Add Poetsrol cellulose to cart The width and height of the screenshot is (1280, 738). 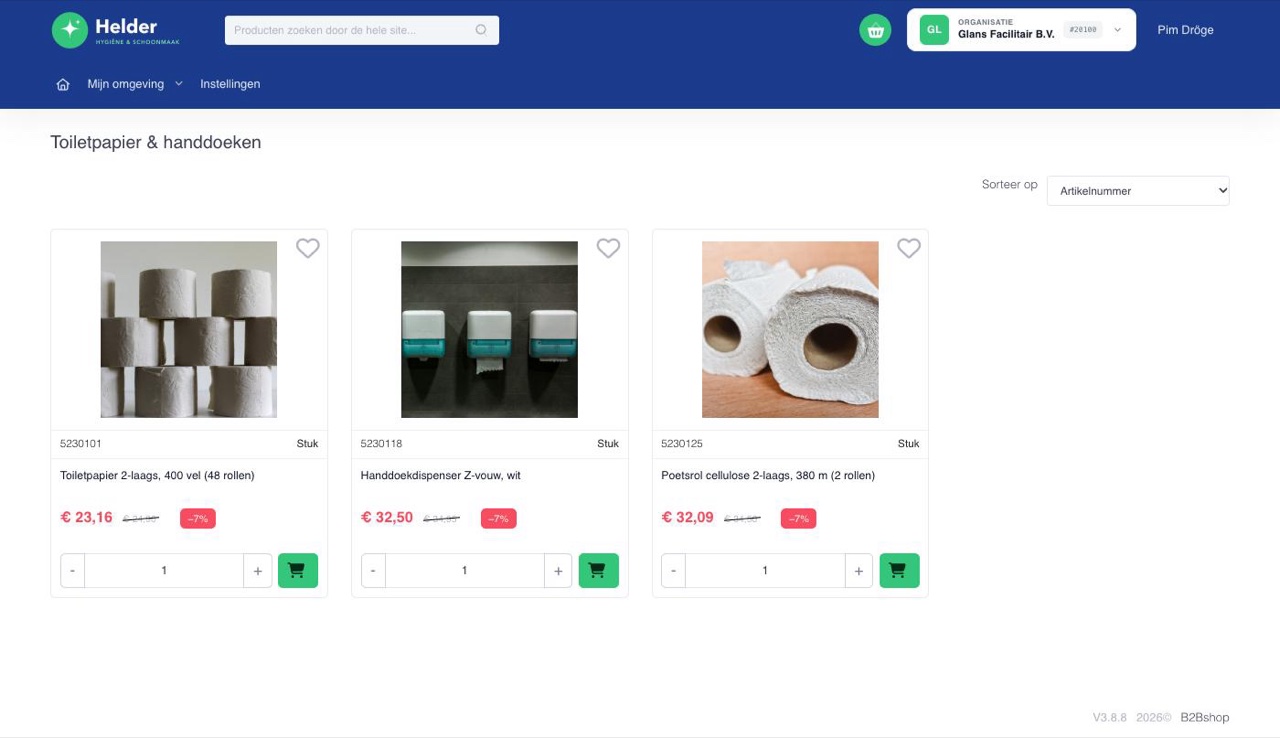[x=899, y=570]
